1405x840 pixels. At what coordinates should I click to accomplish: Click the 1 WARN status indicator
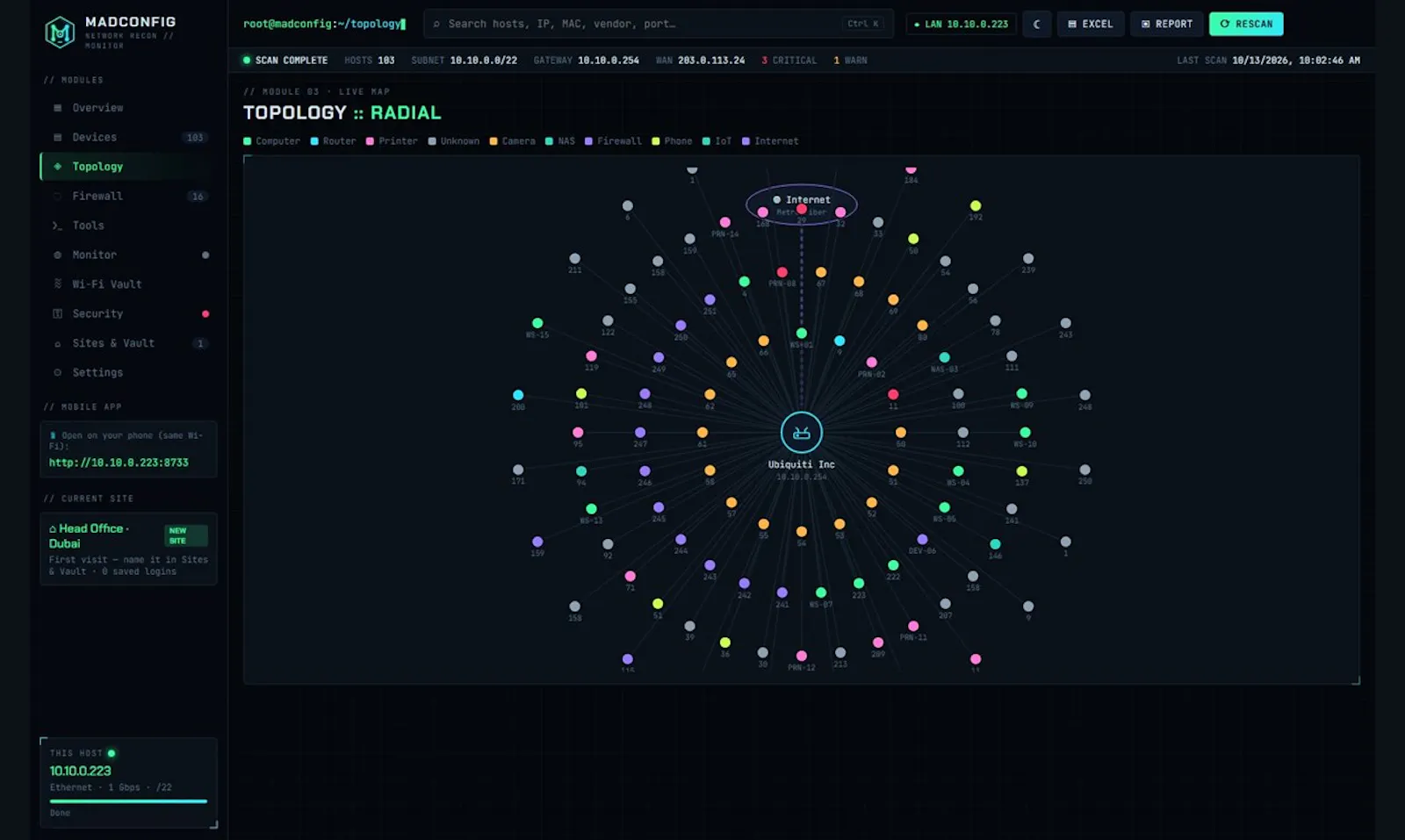pos(850,61)
